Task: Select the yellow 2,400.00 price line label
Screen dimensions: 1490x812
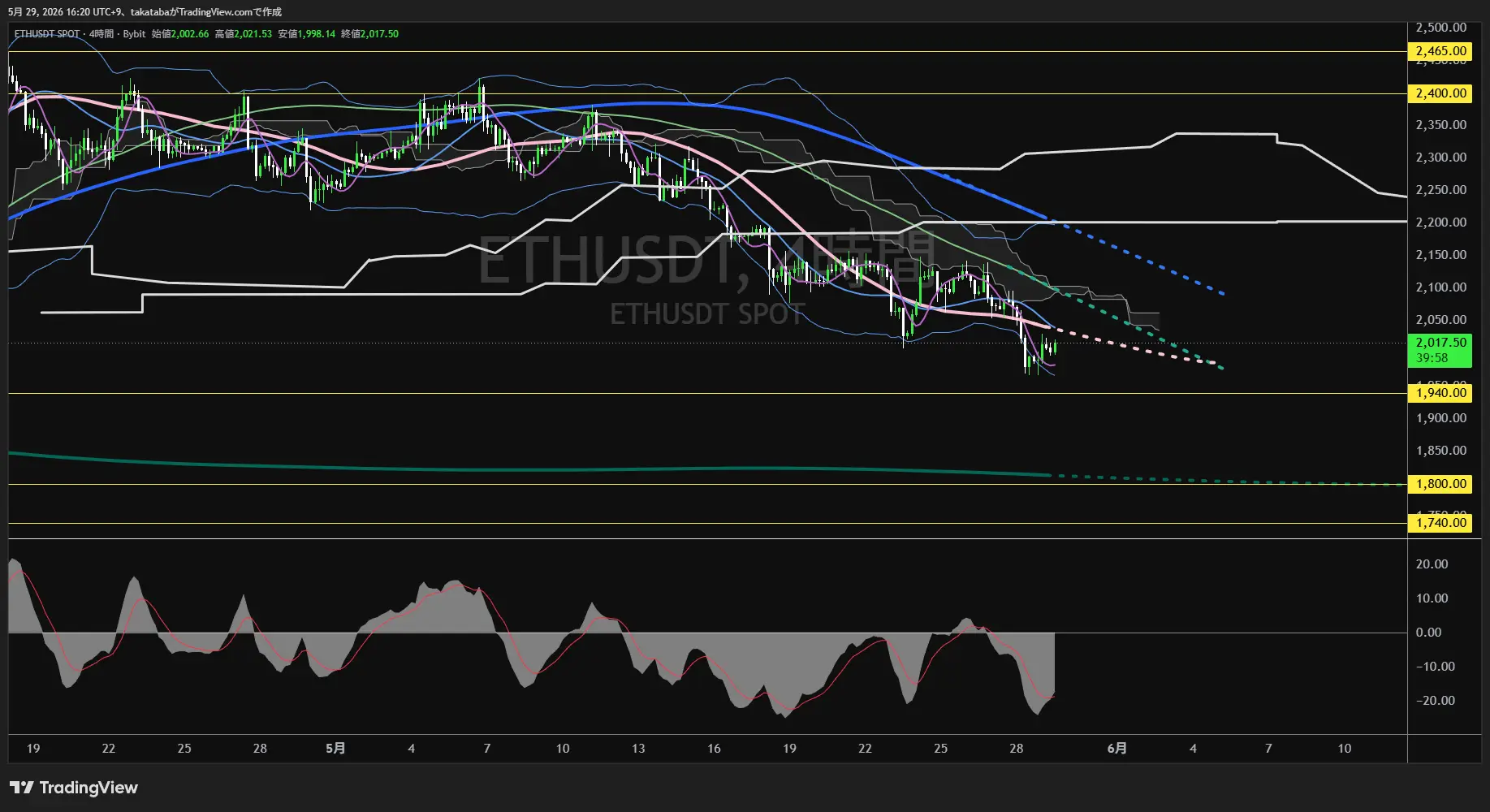Action: [x=1440, y=93]
